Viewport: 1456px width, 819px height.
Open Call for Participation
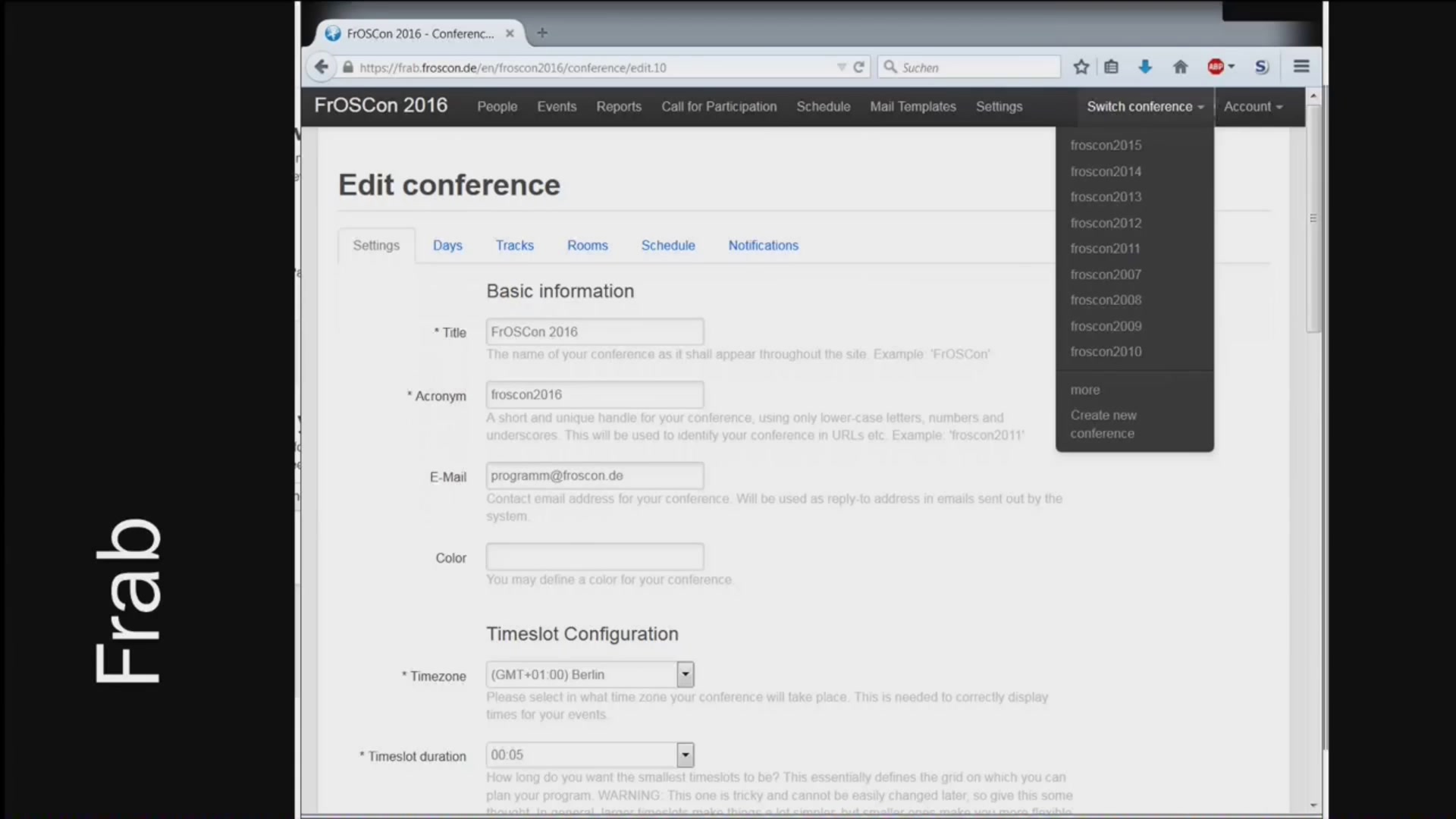coord(719,107)
